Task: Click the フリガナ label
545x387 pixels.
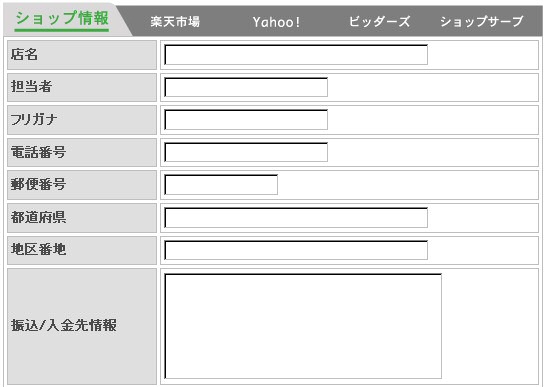Action: click(34, 120)
